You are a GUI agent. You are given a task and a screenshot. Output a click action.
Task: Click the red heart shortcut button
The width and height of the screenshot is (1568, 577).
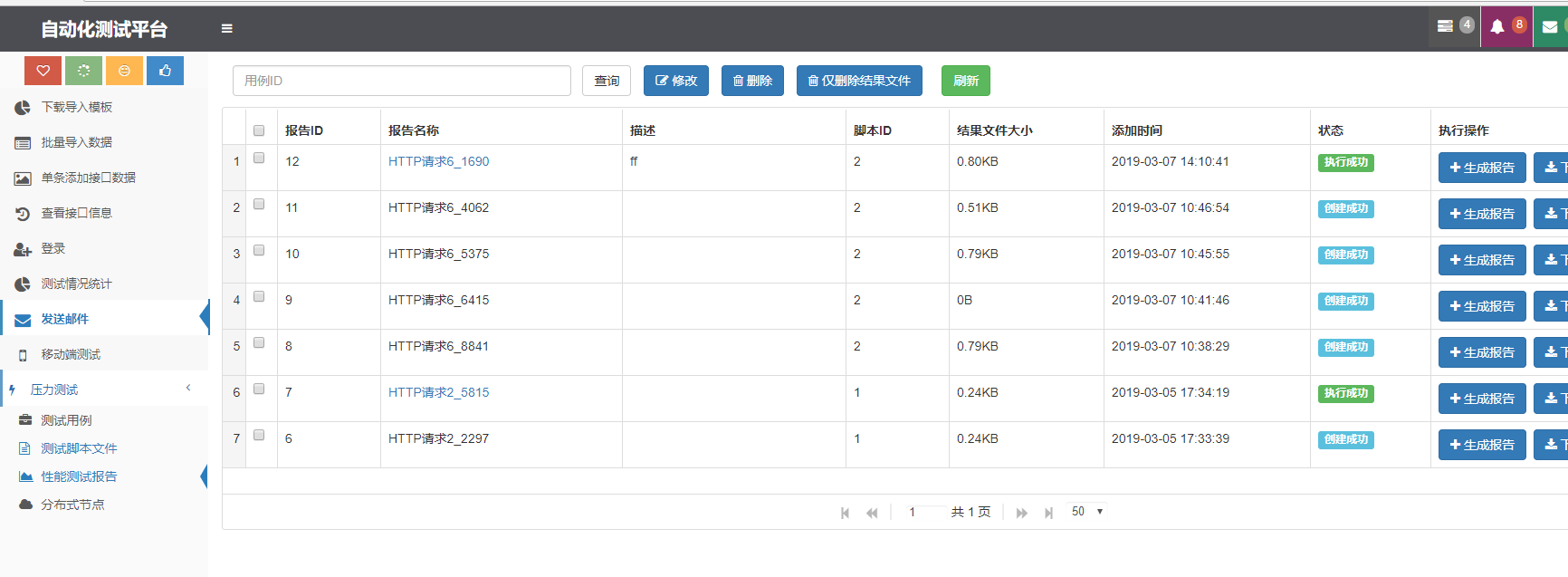click(x=43, y=71)
